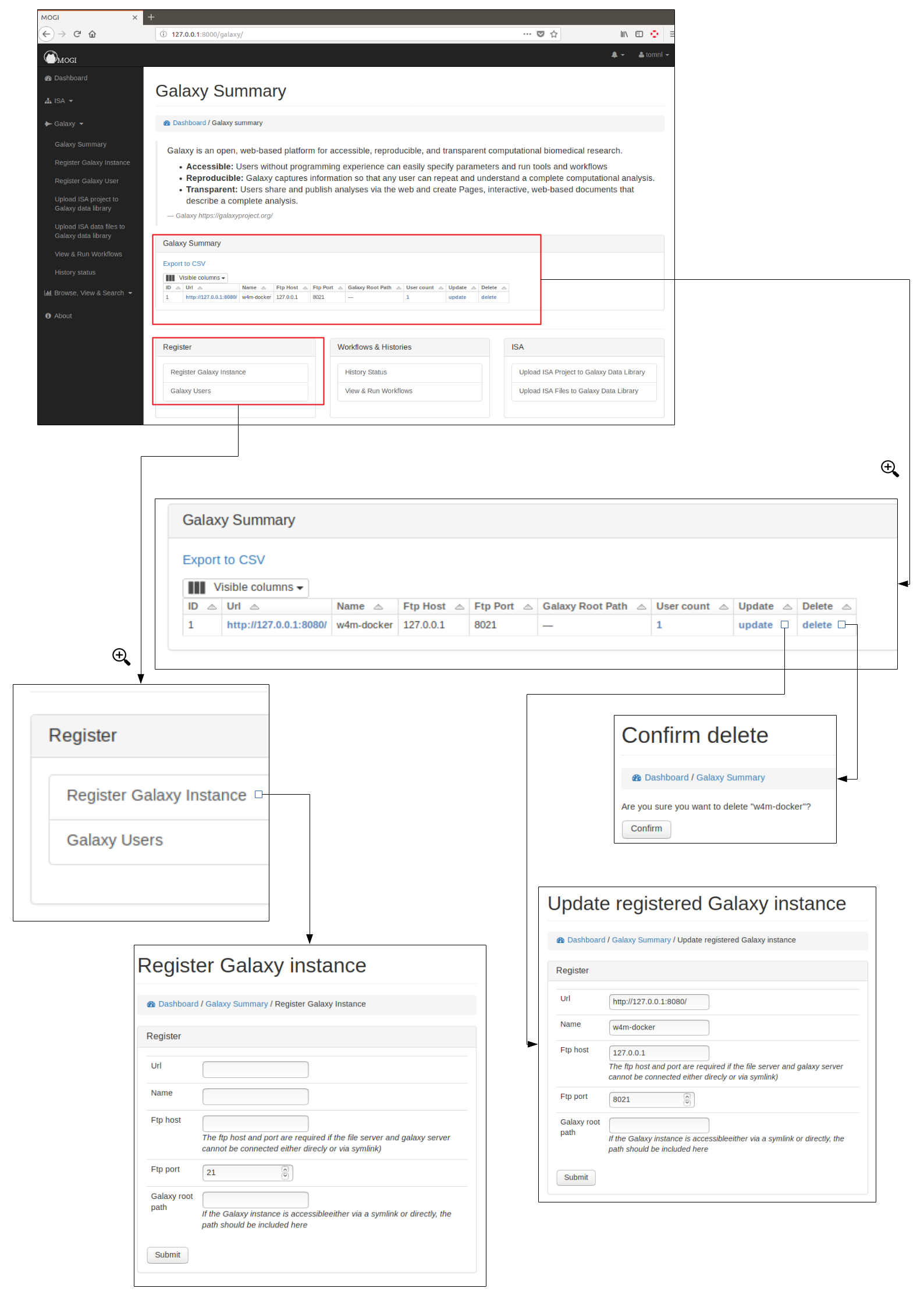Open http://127.0.0.1:8080/ link in the enlarged table

[x=277, y=625]
